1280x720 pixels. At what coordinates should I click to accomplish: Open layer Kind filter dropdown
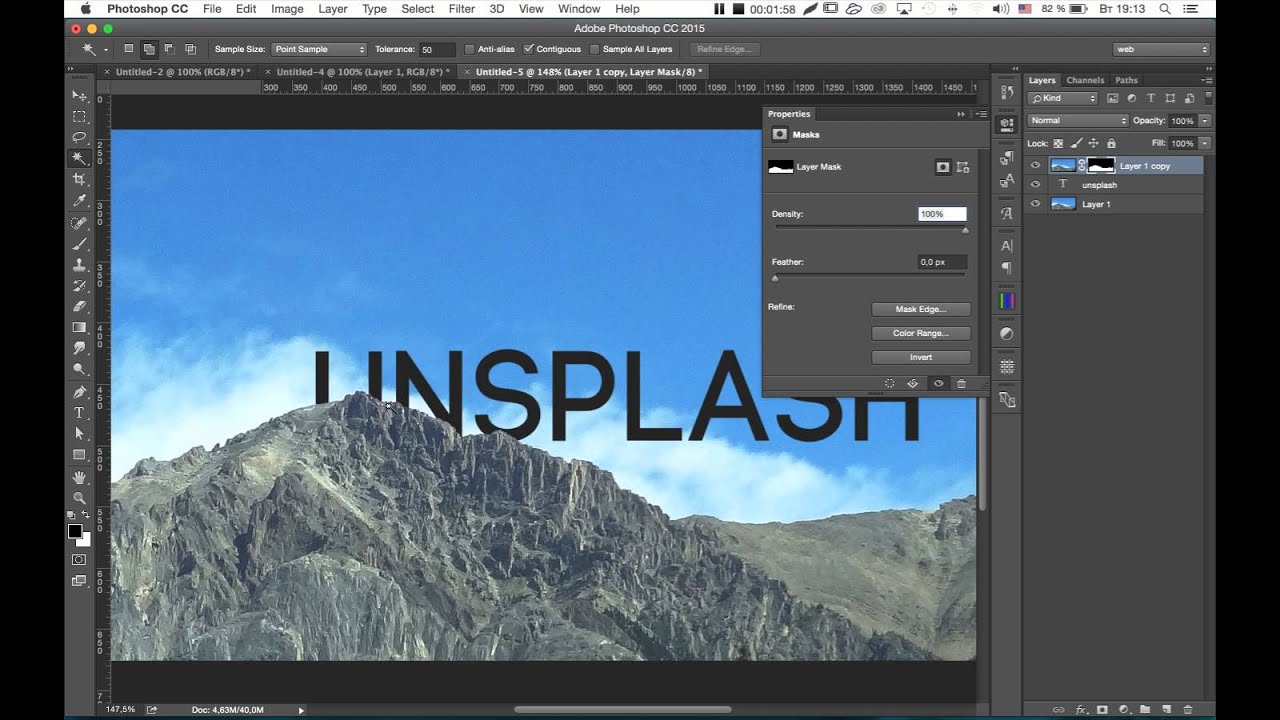[x=1063, y=98]
